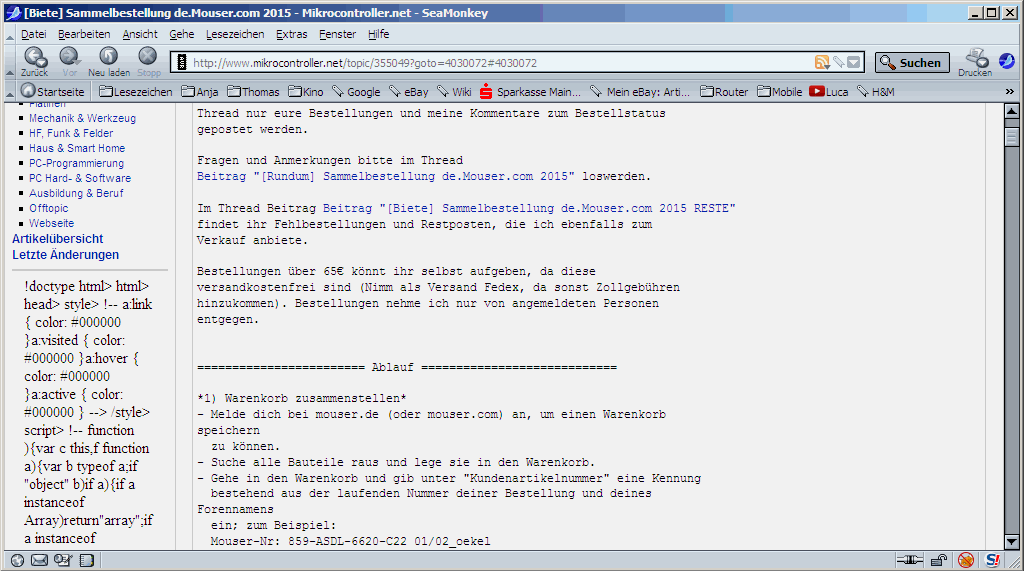Image resolution: width=1024 pixels, height=571 pixels.
Task: Open Mail via status bar envelope icon
Action: coord(40,560)
